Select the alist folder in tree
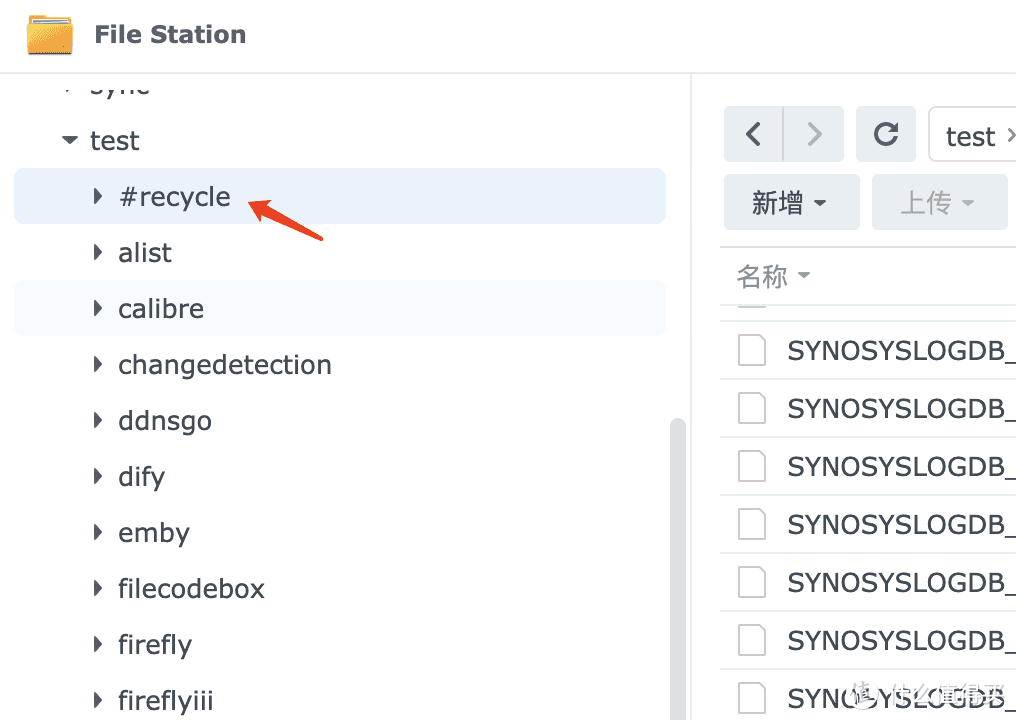This screenshot has width=1016, height=720. (x=145, y=253)
